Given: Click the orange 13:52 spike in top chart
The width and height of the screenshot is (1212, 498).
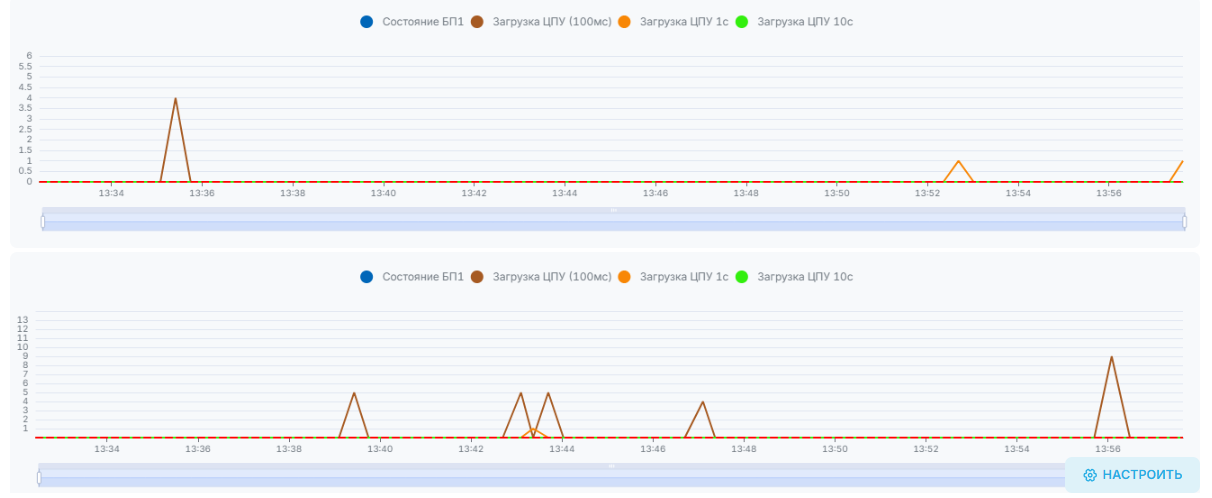Looking at the screenshot, I should click(958, 161).
